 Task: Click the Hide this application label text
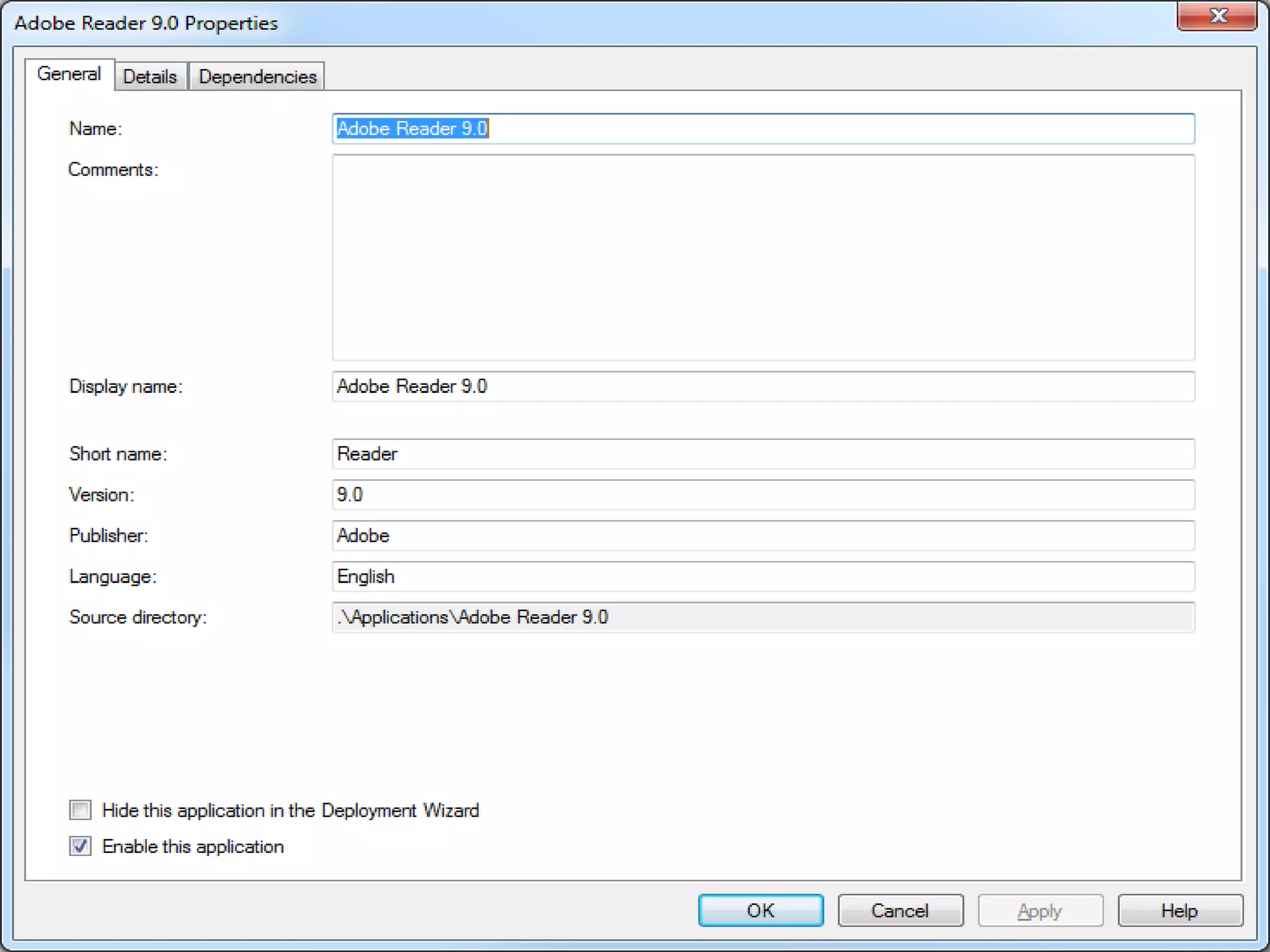tap(291, 811)
